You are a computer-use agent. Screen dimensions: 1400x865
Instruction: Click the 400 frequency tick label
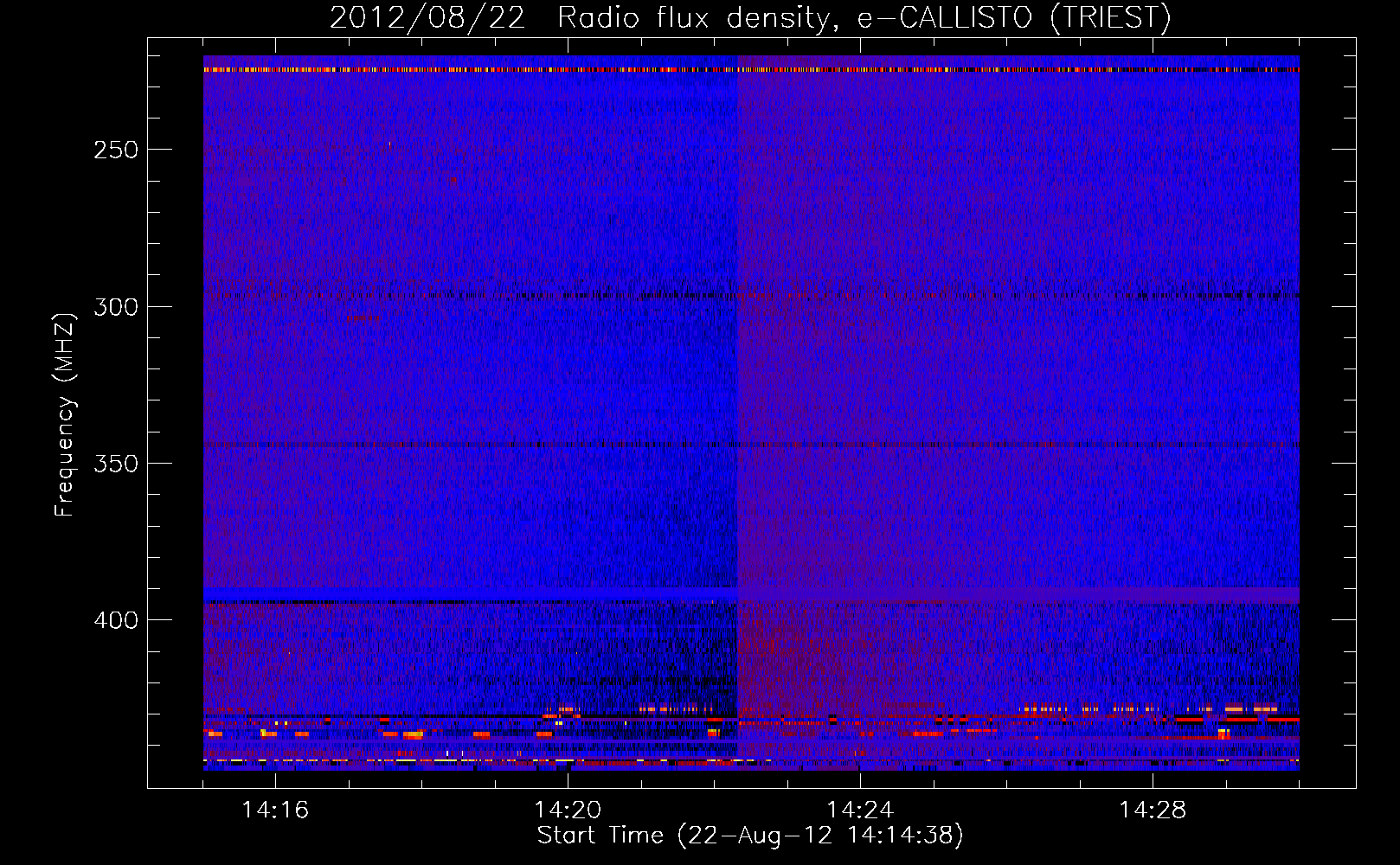point(116,620)
